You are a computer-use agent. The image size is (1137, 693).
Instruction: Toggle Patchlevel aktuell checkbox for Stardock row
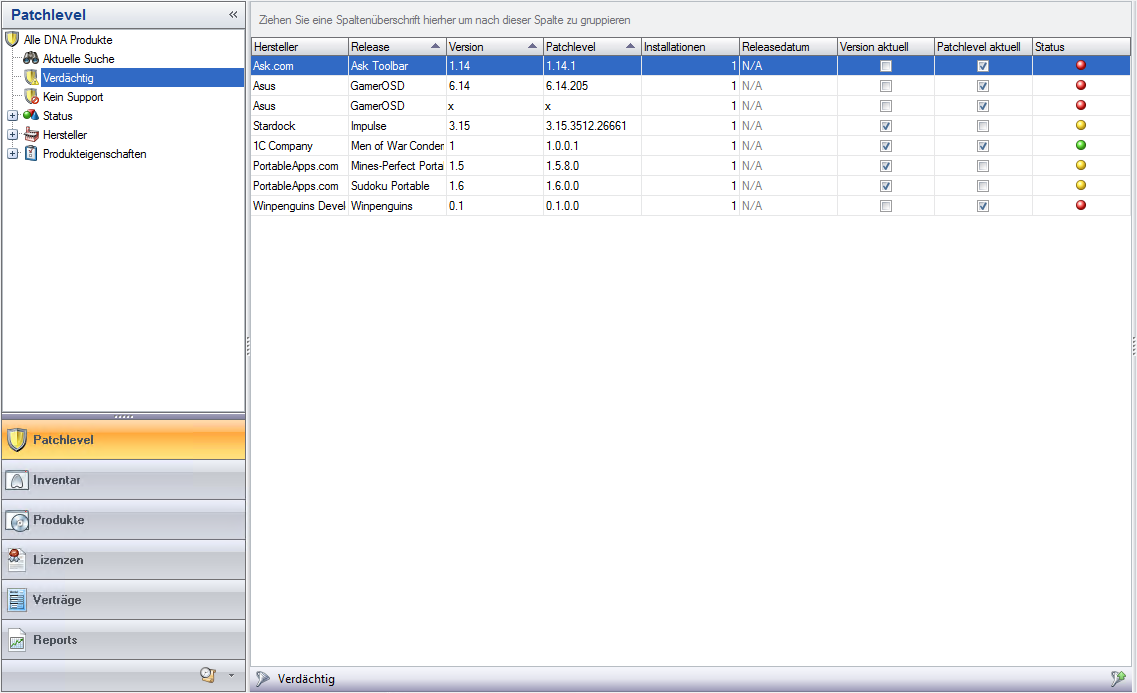click(983, 126)
